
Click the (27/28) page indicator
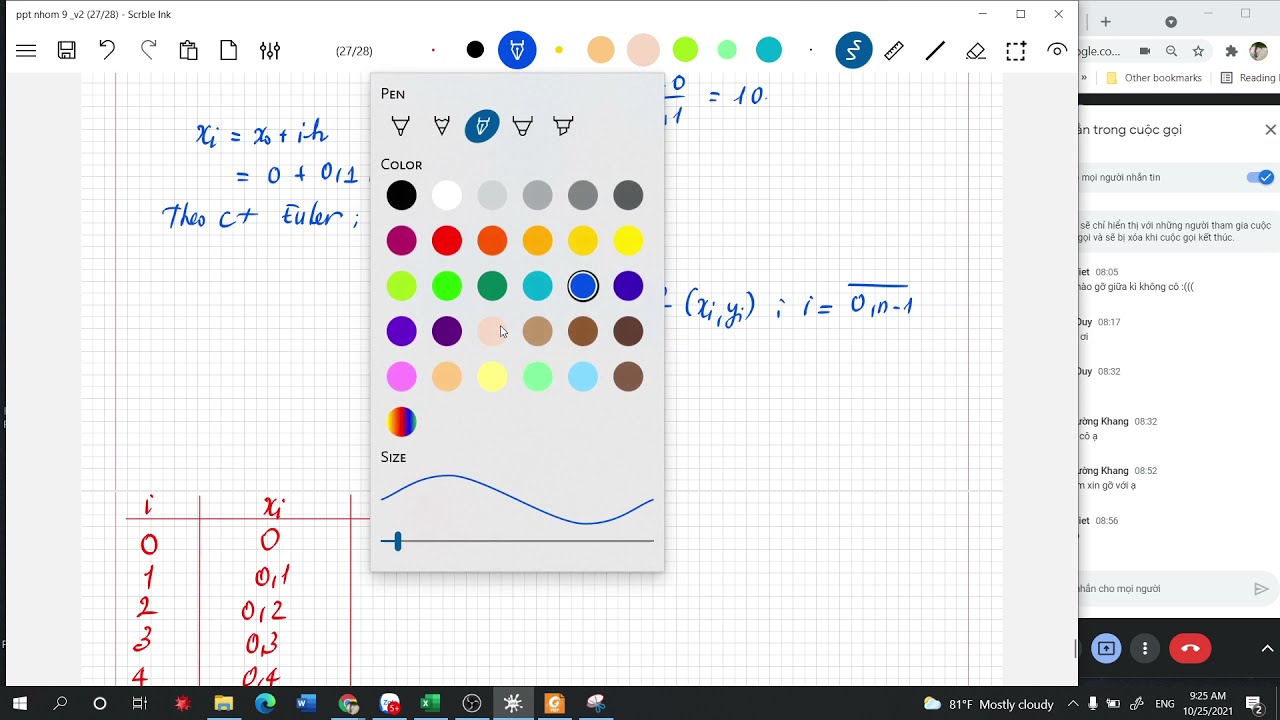354,51
